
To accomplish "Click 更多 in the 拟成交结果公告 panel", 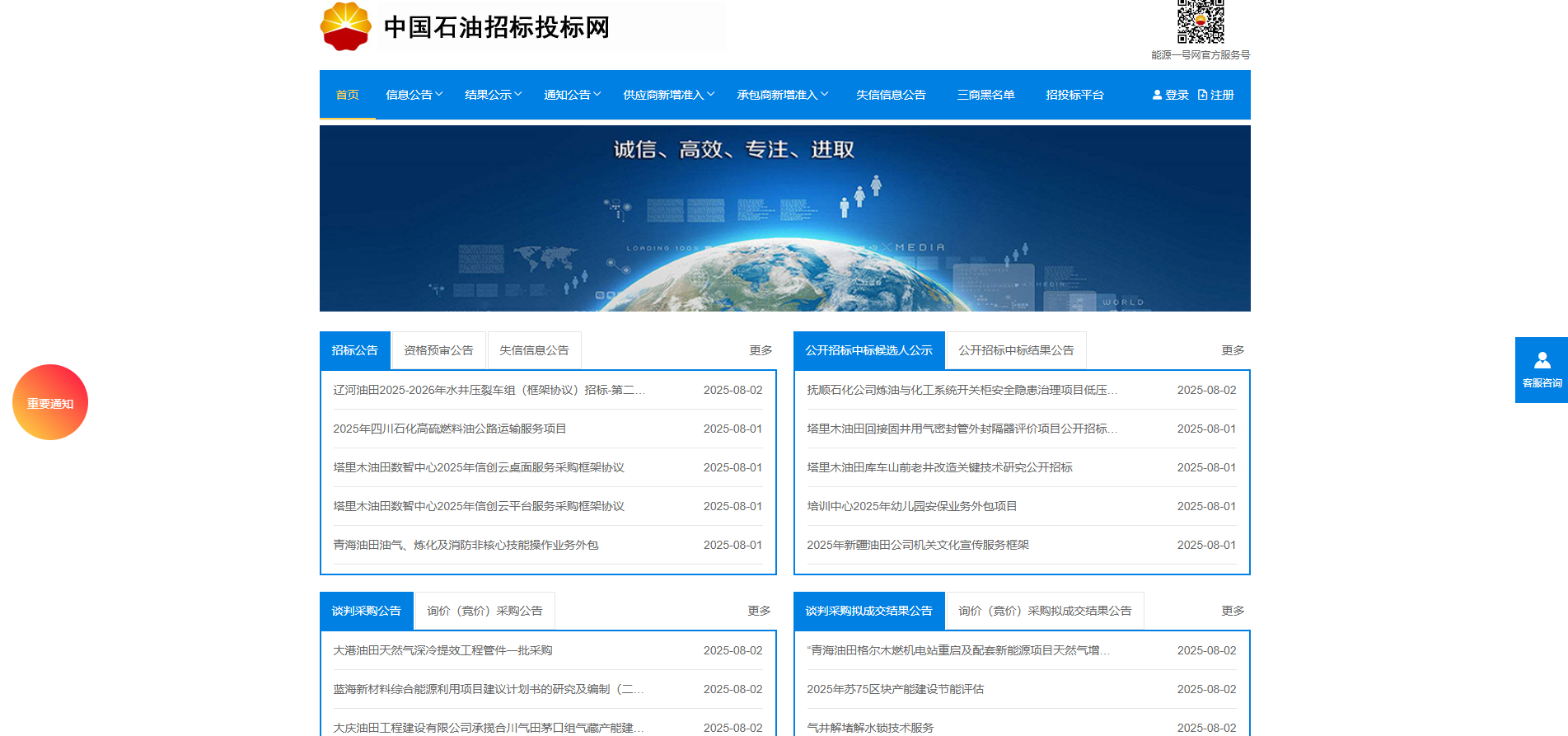I will [x=1233, y=611].
